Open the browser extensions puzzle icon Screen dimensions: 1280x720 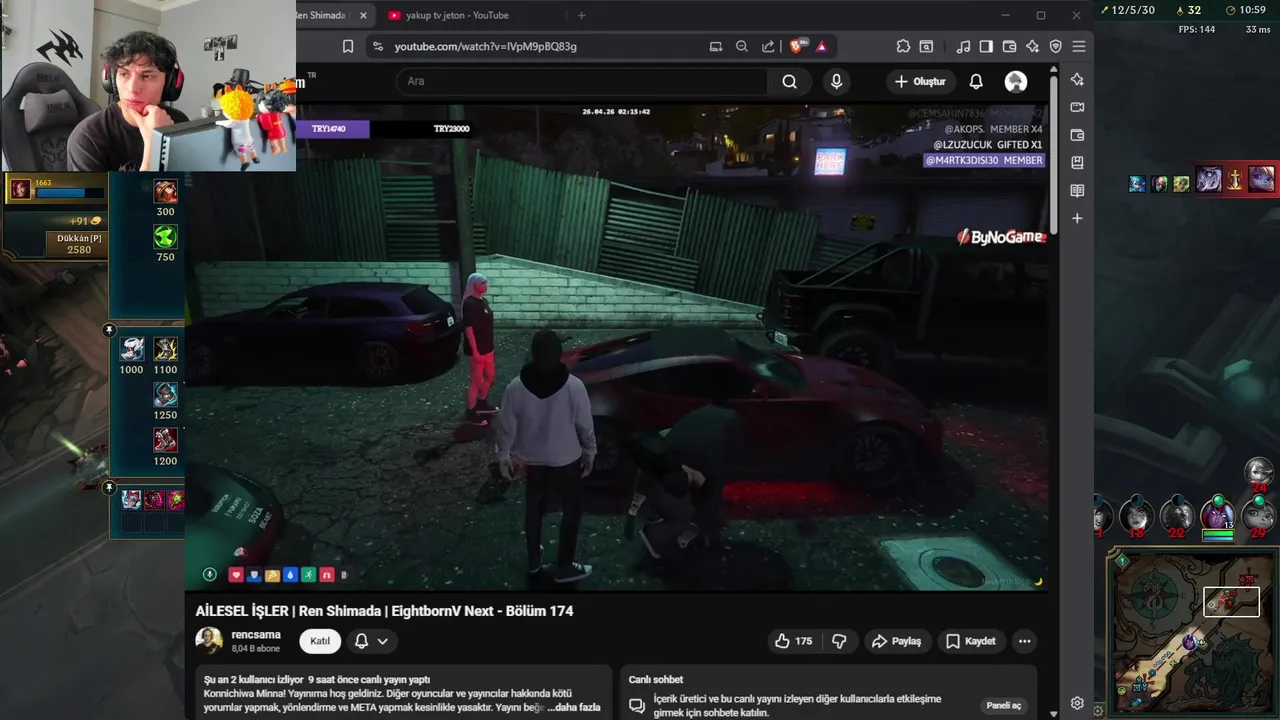(903, 46)
